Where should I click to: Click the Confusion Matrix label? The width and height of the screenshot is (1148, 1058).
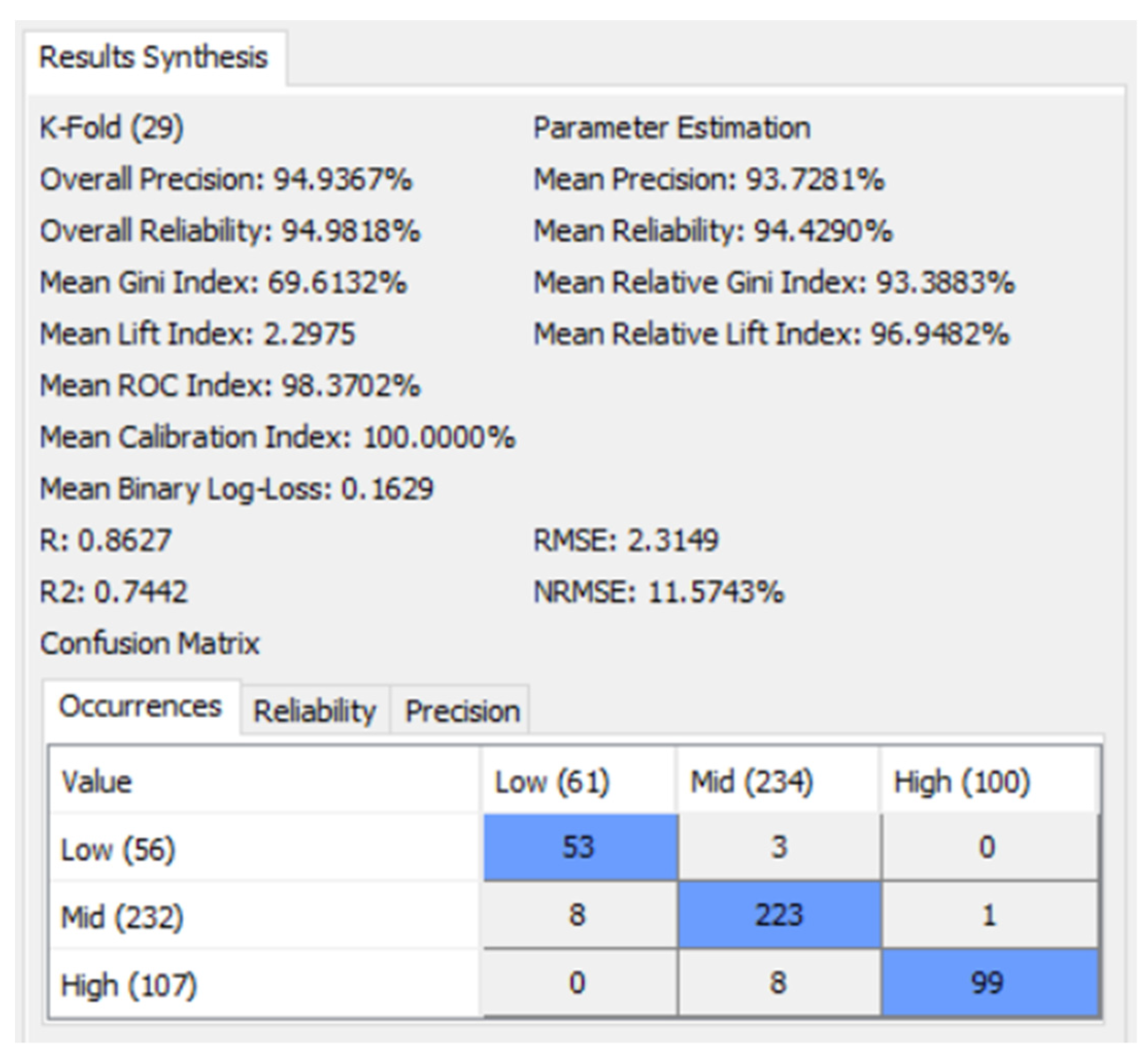point(149,643)
